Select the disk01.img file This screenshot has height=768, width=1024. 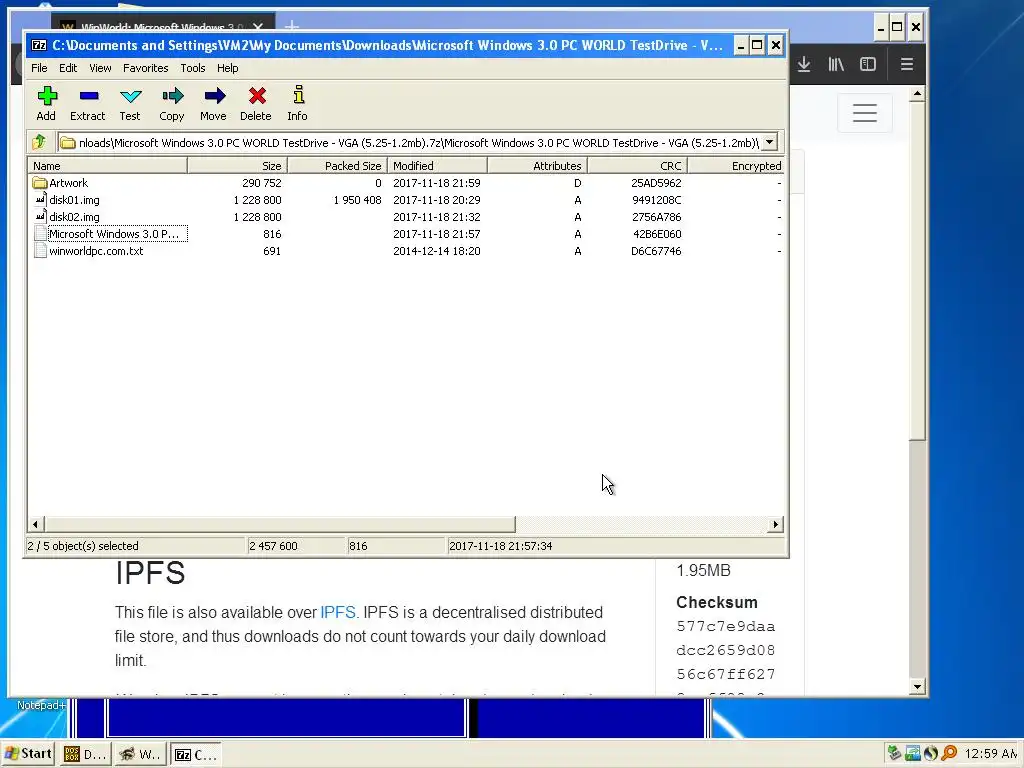pyautogui.click(x=74, y=200)
